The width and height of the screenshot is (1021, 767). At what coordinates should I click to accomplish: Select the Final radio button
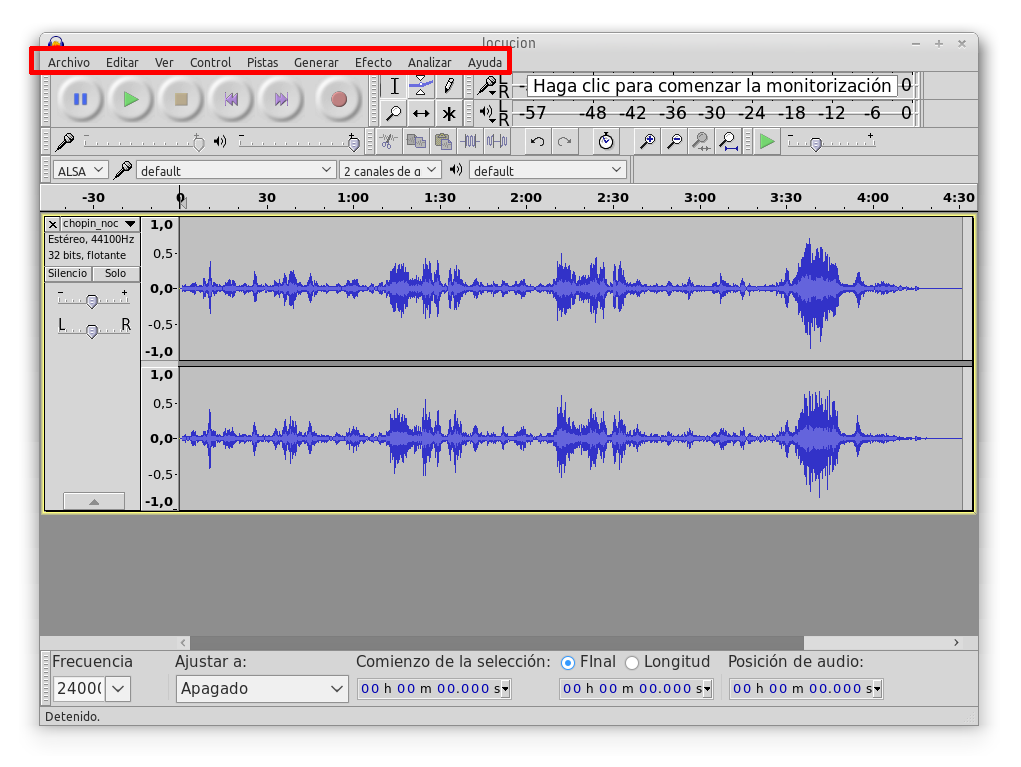[x=568, y=663]
